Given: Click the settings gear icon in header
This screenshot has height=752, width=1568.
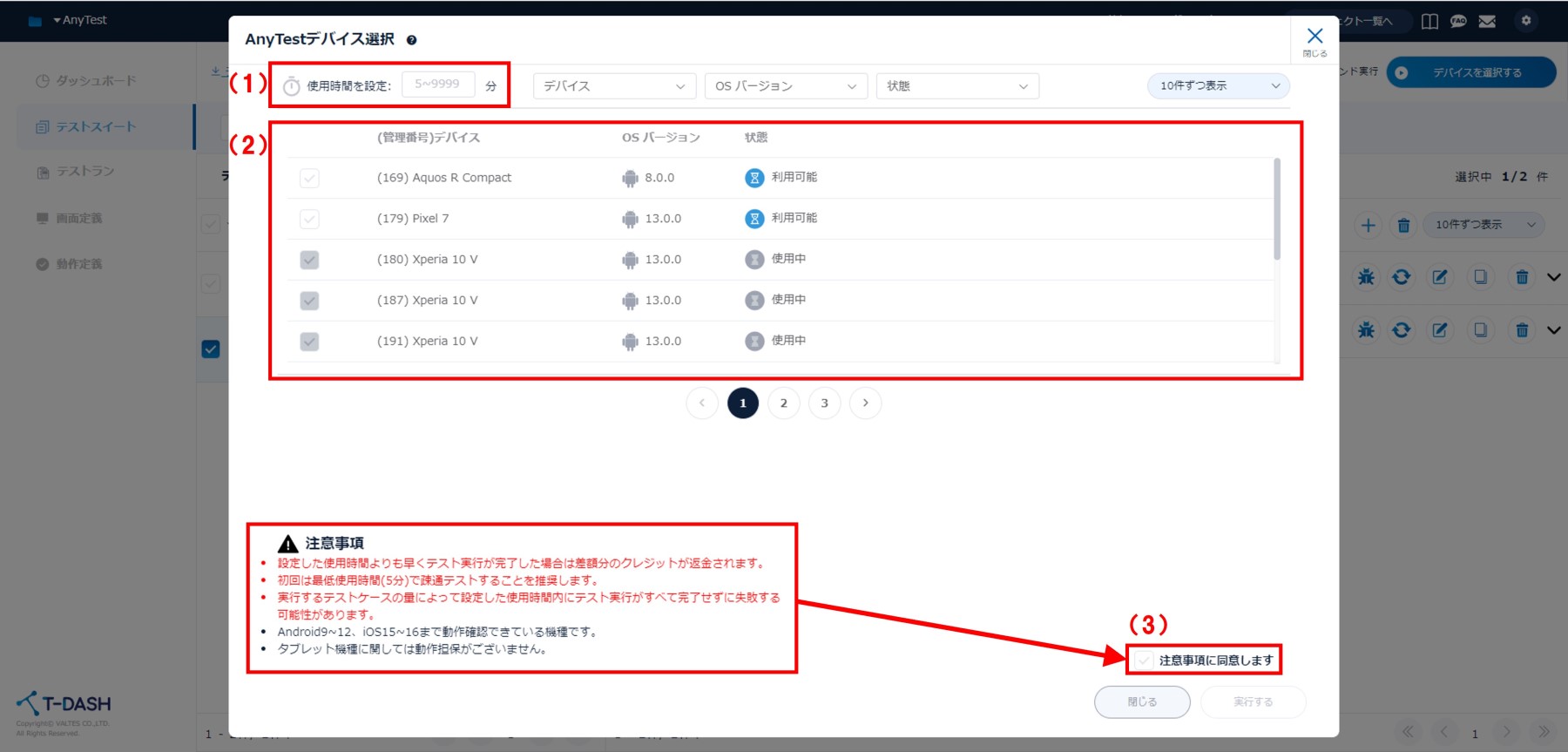Looking at the screenshot, I should point(1525,21).
